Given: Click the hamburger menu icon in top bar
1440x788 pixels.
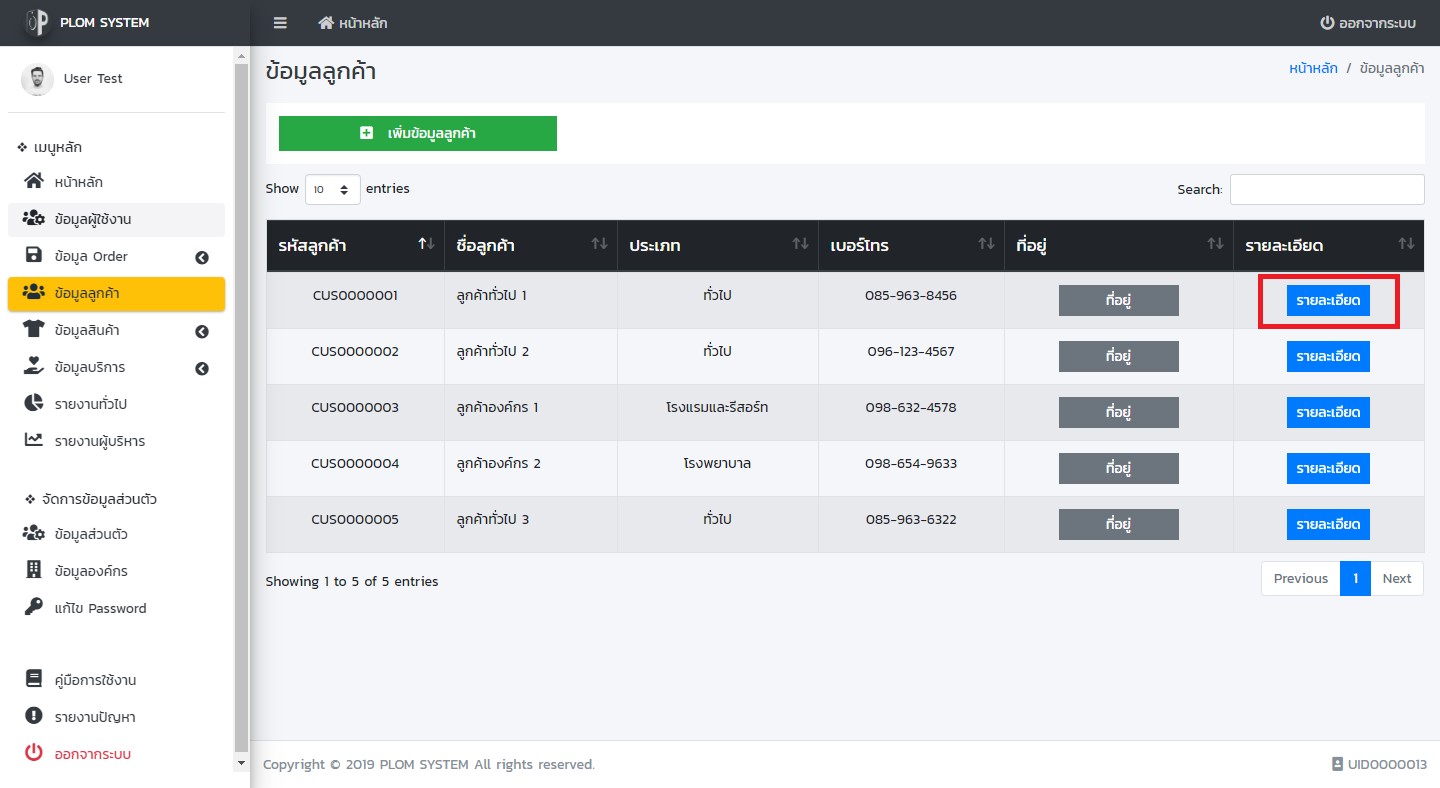Looking at the screenshot, I should [x=280, y=23].
